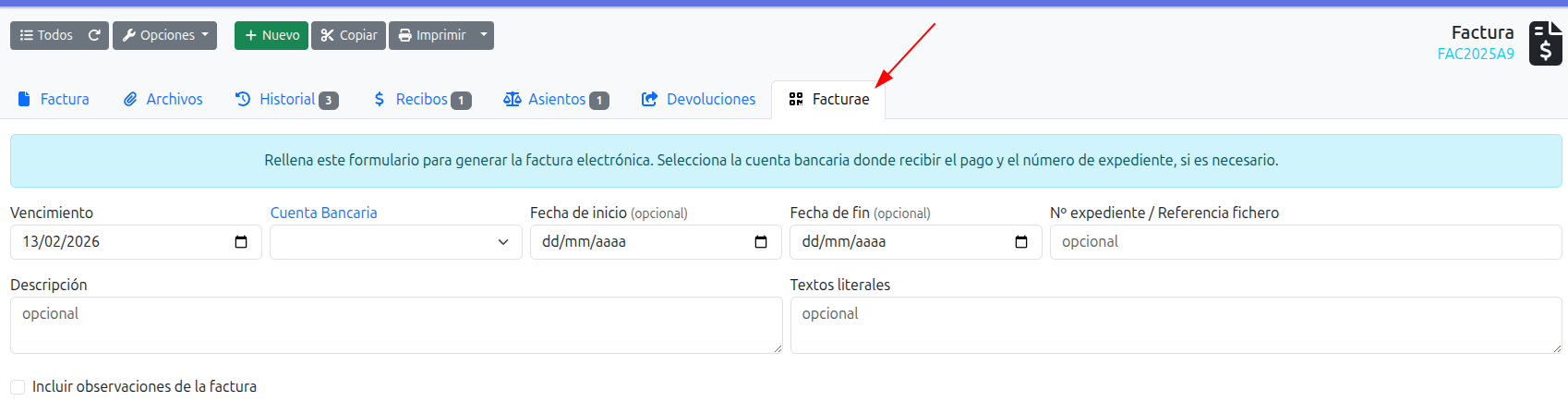1568x414 pixels.
Task: Open the Fecha de fin calendar icon
Action: [1021, 242]
